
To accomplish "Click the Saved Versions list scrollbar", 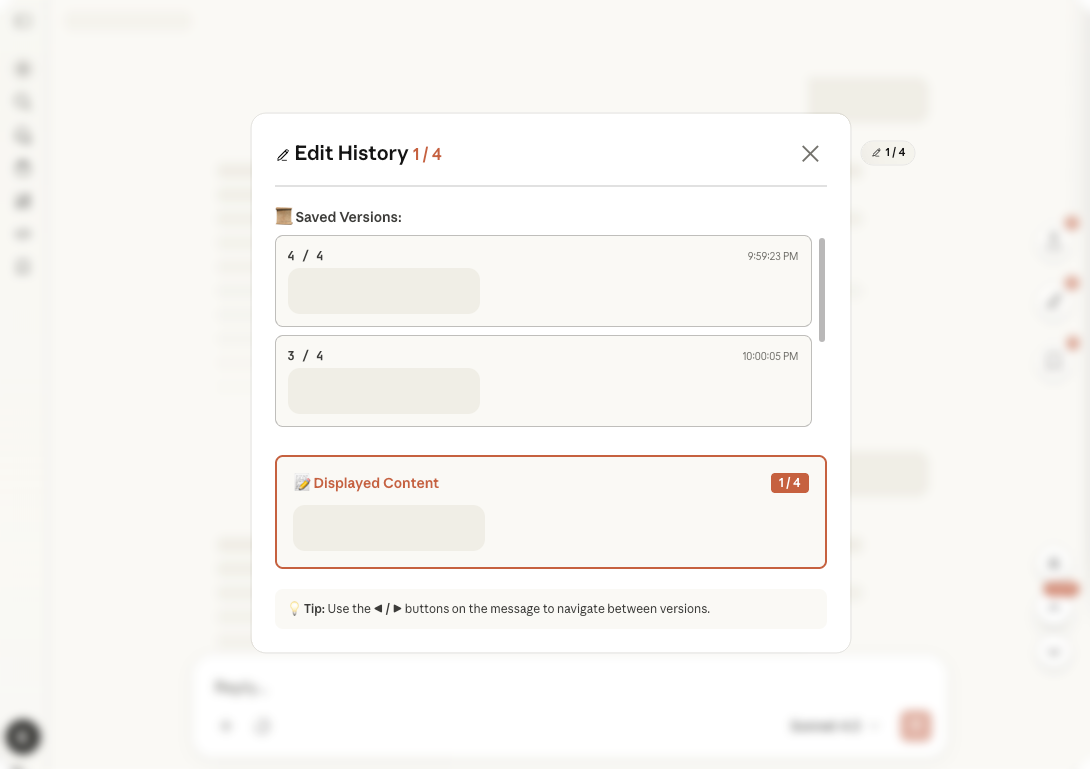I will 822,290.
